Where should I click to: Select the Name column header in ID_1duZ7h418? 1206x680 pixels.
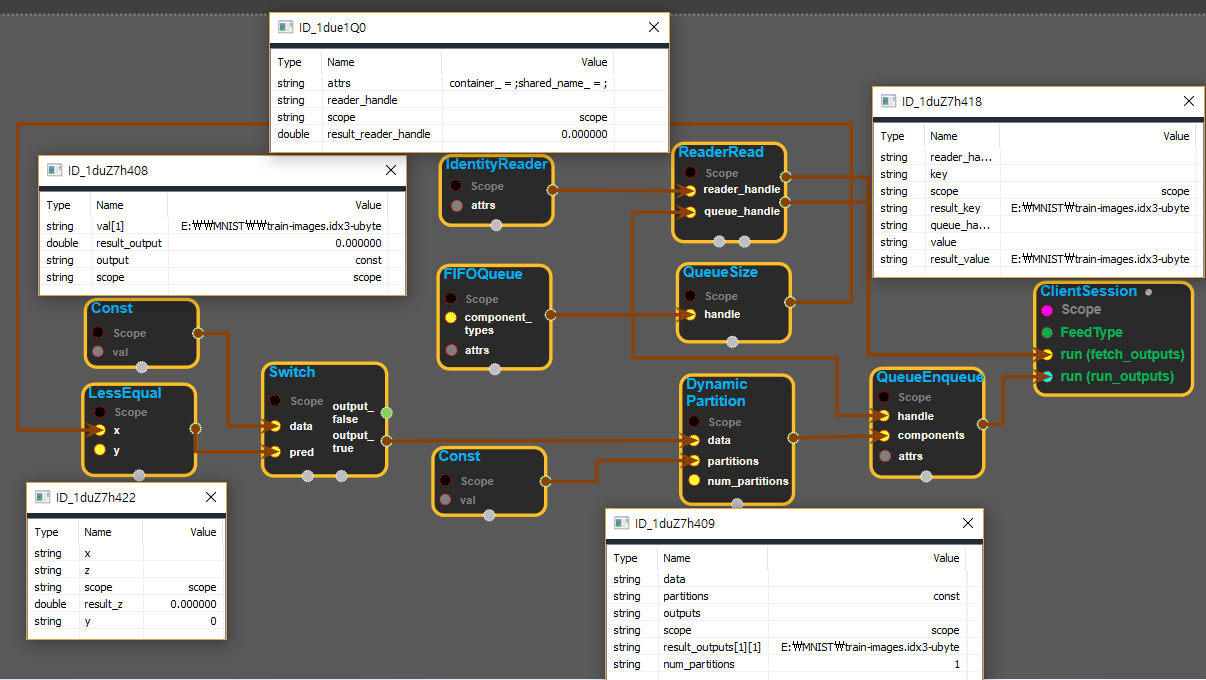[x=943, y=136]
